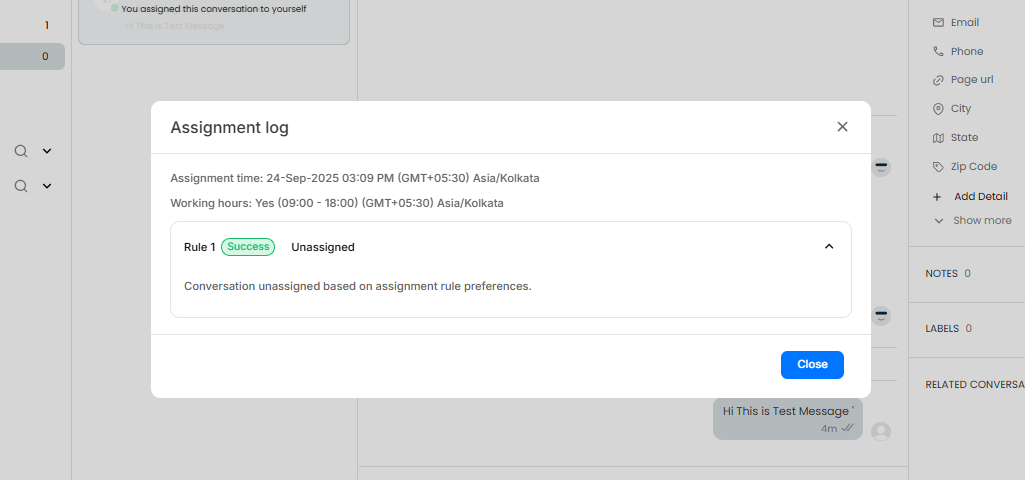Click the sender avatar beside the test message
The width and height of the screenshot is (1025, 480).
(881, 431)
